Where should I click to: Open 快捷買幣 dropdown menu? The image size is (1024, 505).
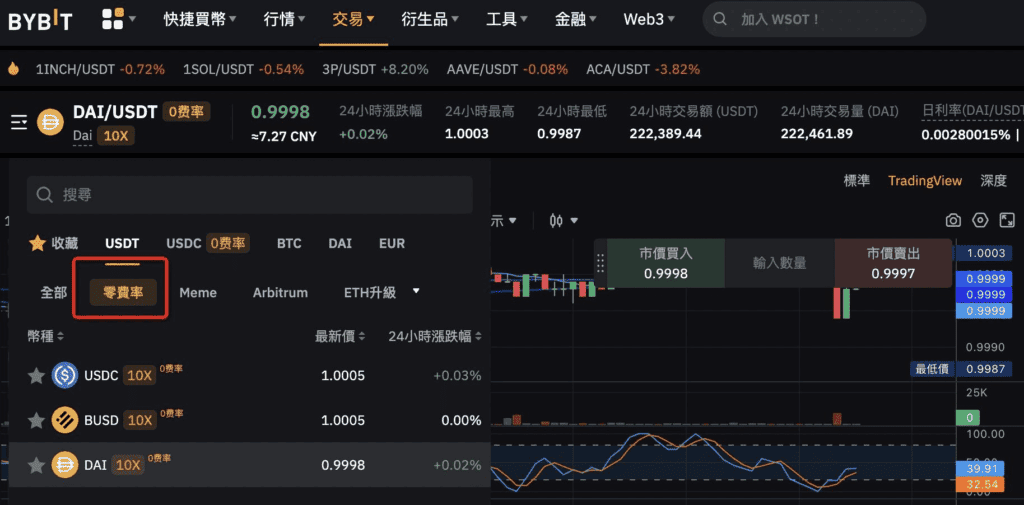coord(200,19)
